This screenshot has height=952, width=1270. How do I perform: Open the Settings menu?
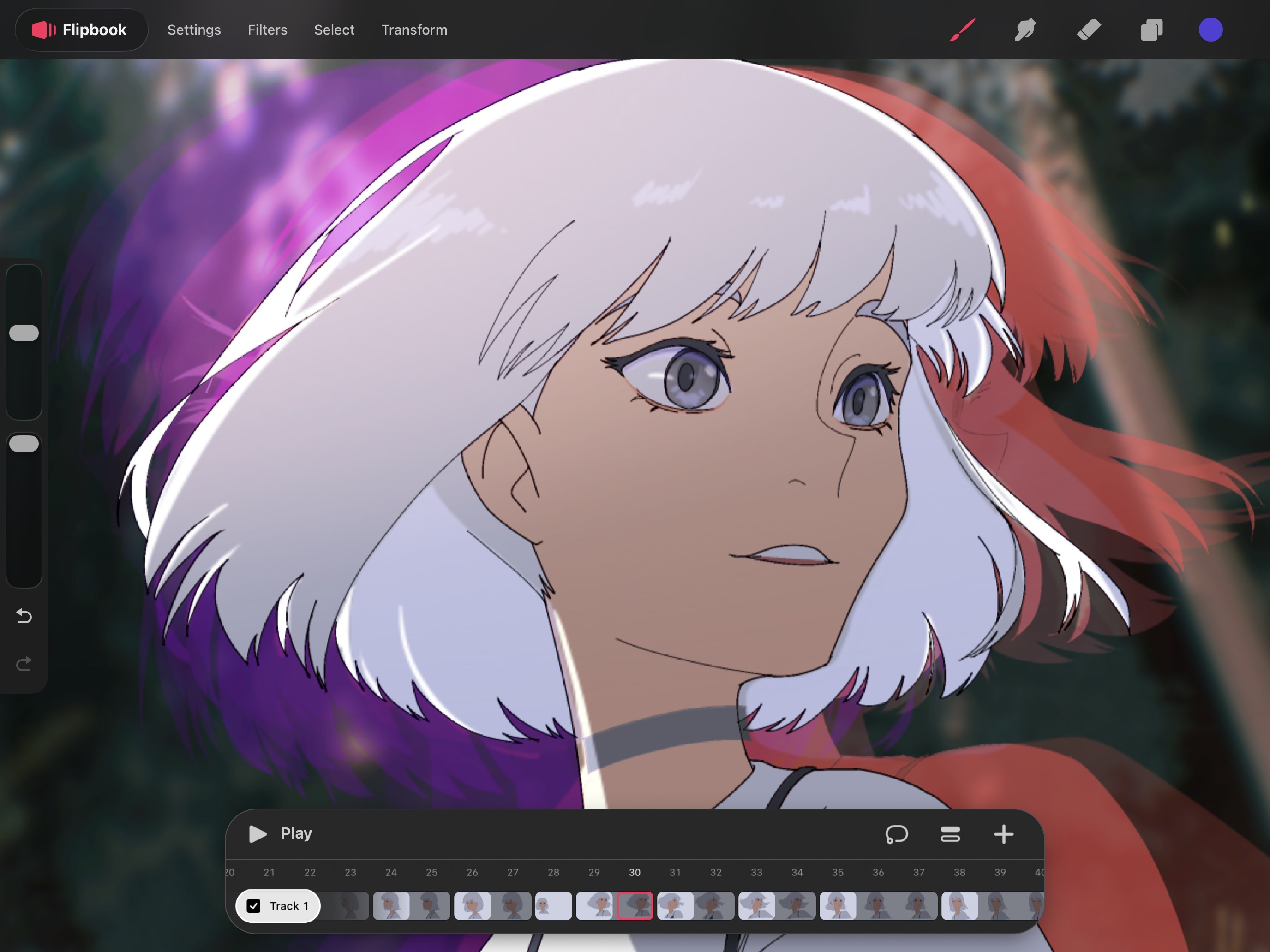point(194,30)
